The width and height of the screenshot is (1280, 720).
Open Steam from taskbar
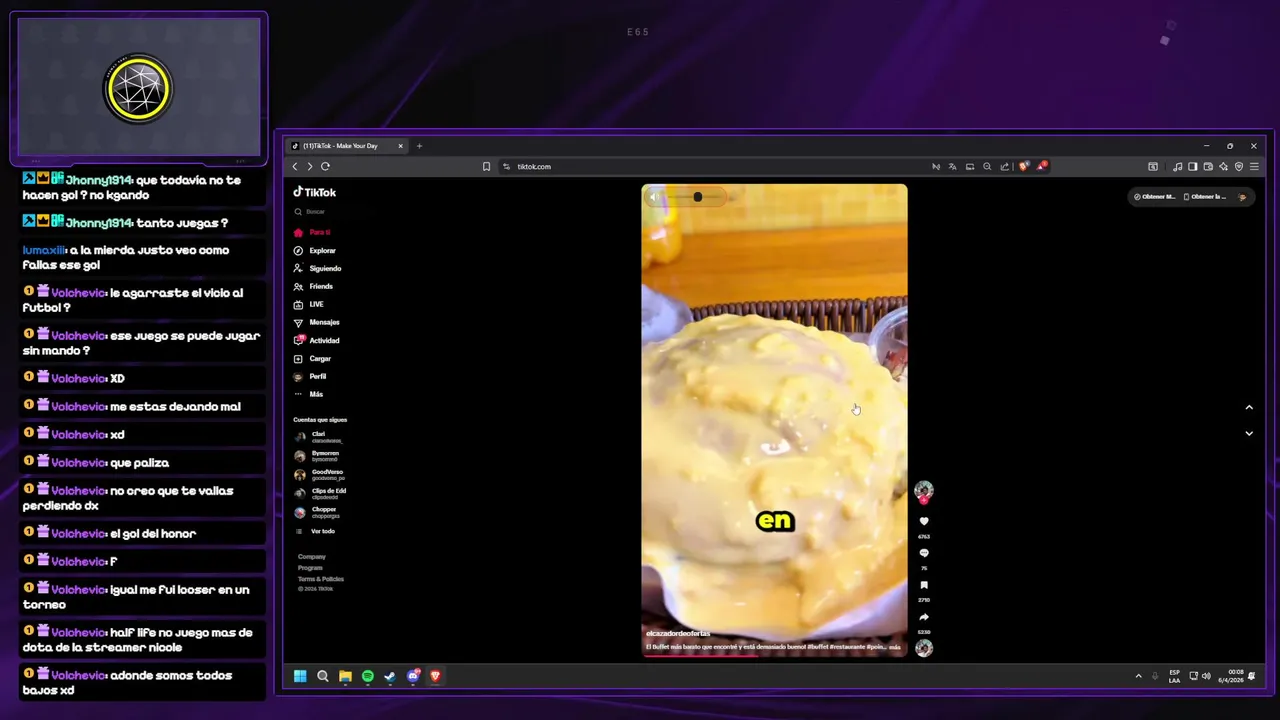coord(390,676)
